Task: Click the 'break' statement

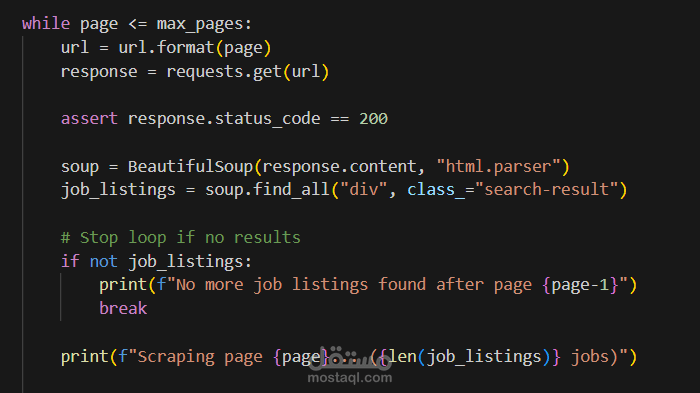Action: pos(123,309)
